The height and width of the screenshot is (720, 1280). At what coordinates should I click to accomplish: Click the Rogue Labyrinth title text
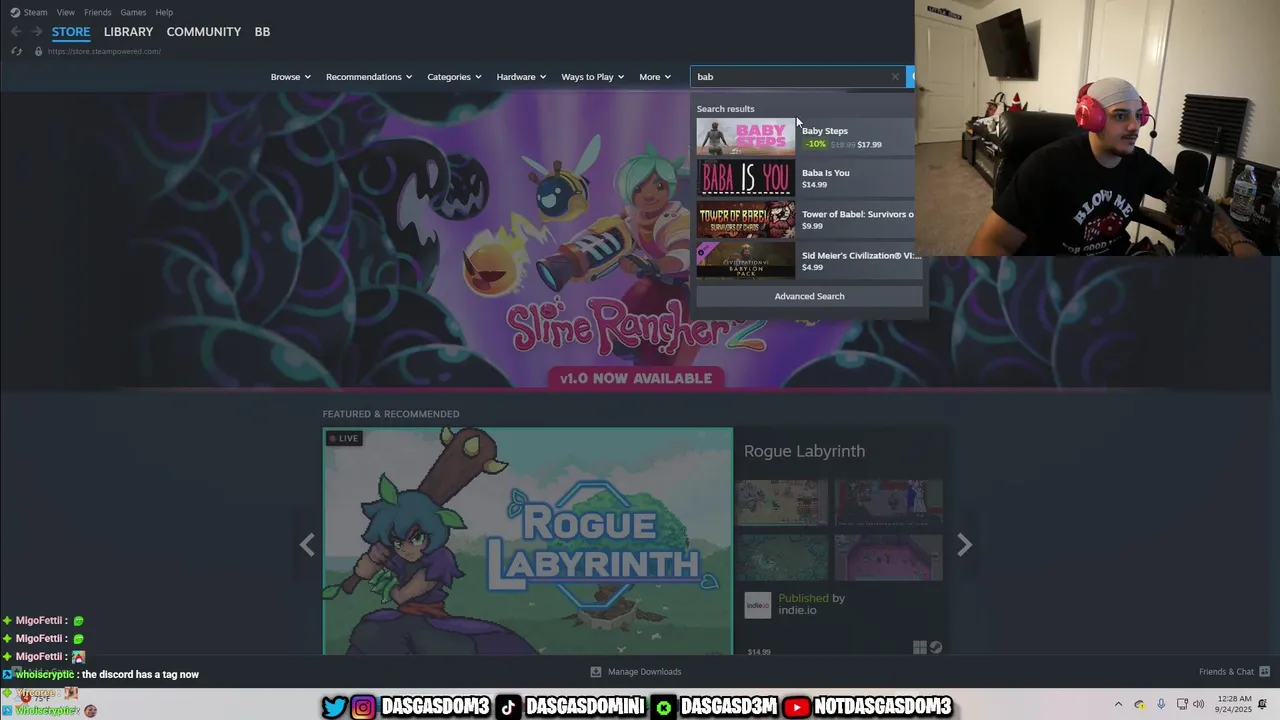[804, 451]
